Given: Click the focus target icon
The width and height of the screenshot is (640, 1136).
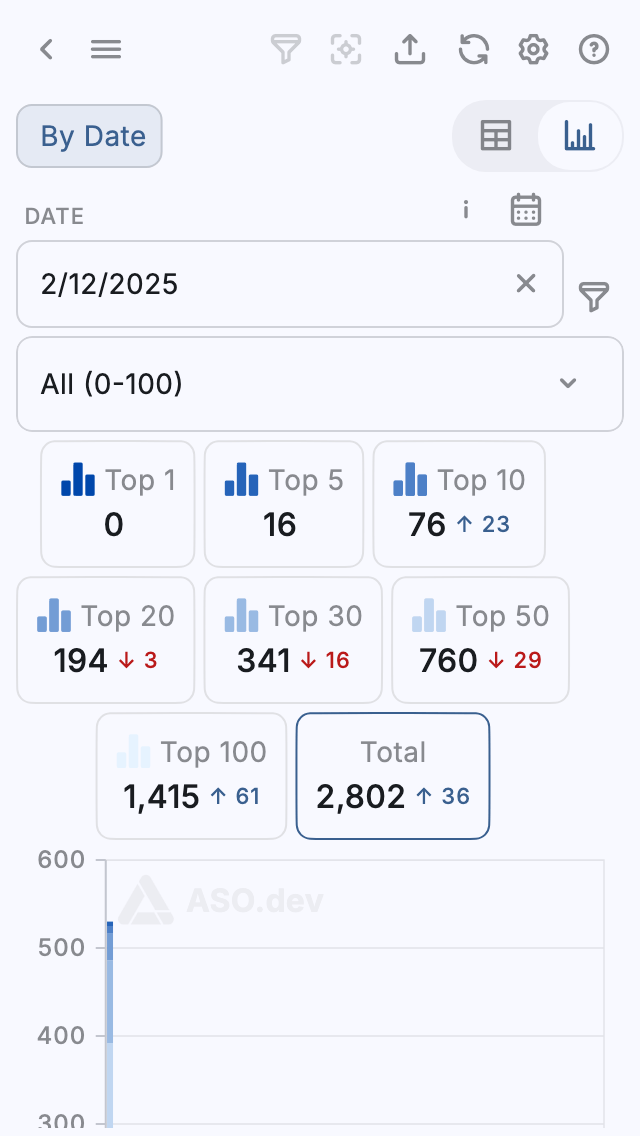Looking at the screenshot, I should pos(346,49).
